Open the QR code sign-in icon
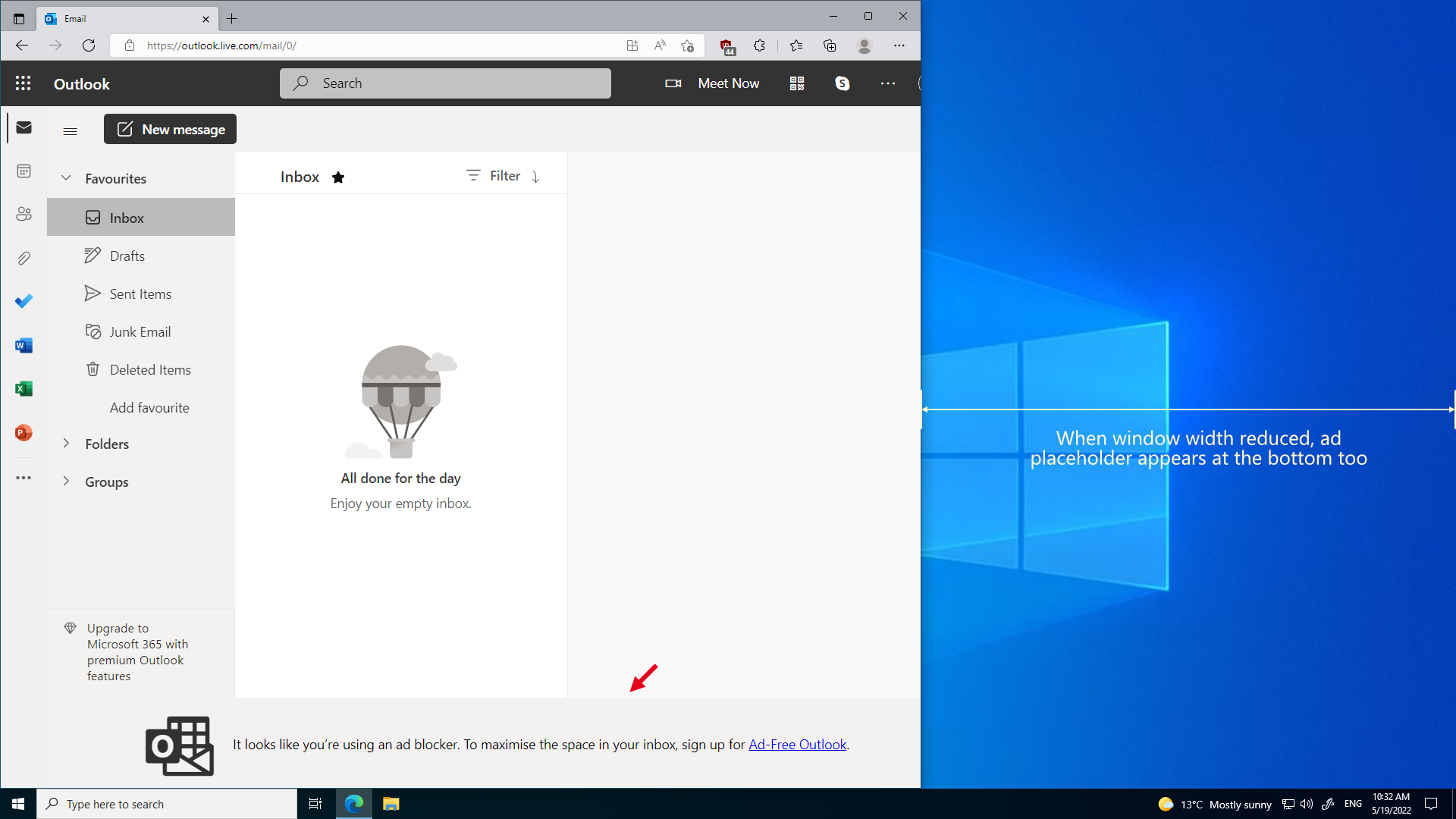This screenshot has height=819, width=1456. [796, 83]
